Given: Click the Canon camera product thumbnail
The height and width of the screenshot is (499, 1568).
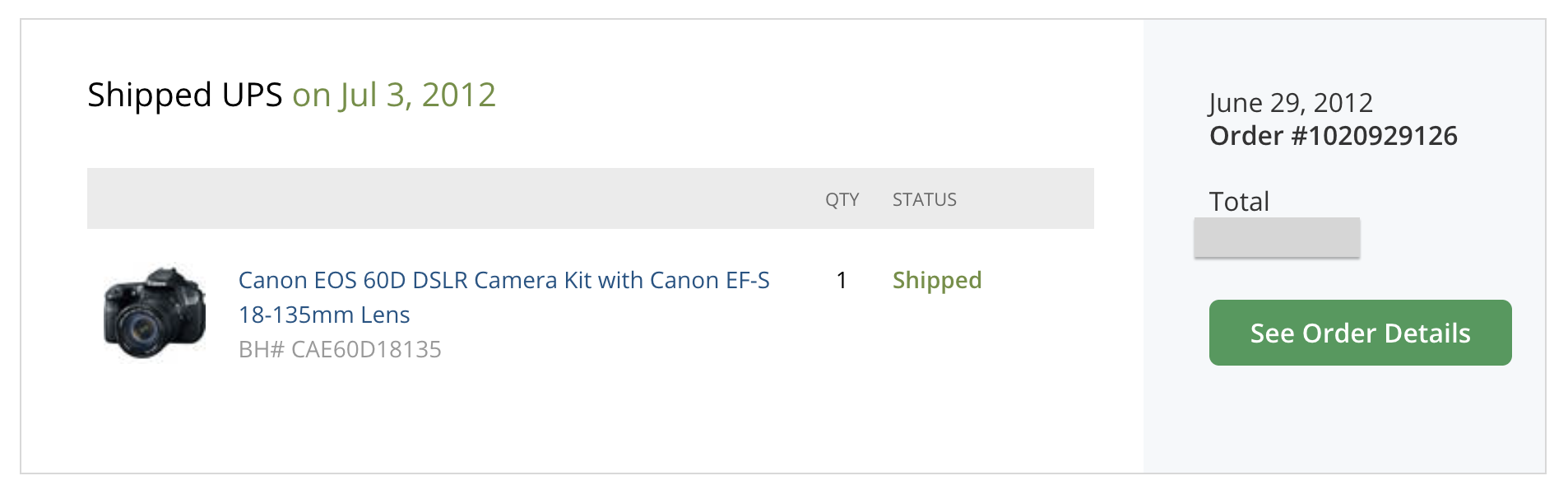Looking at the screenshot, I should click(x=155, y=312).
